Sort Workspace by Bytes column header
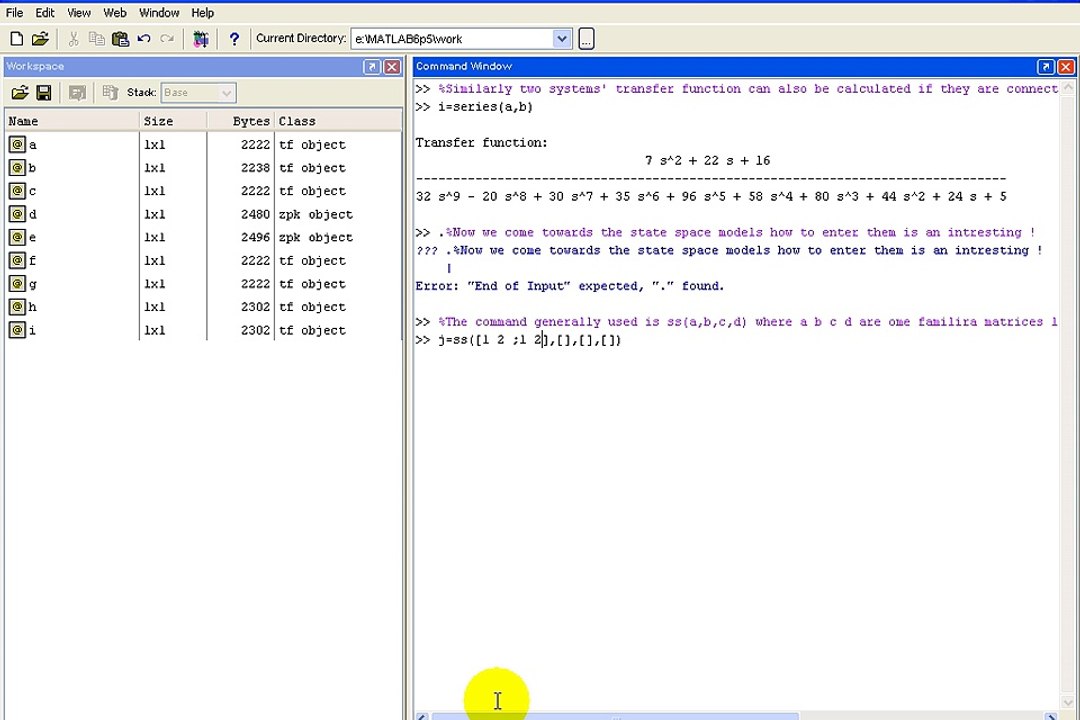This screenshot has width=1080, height=720. coord(240,121)
